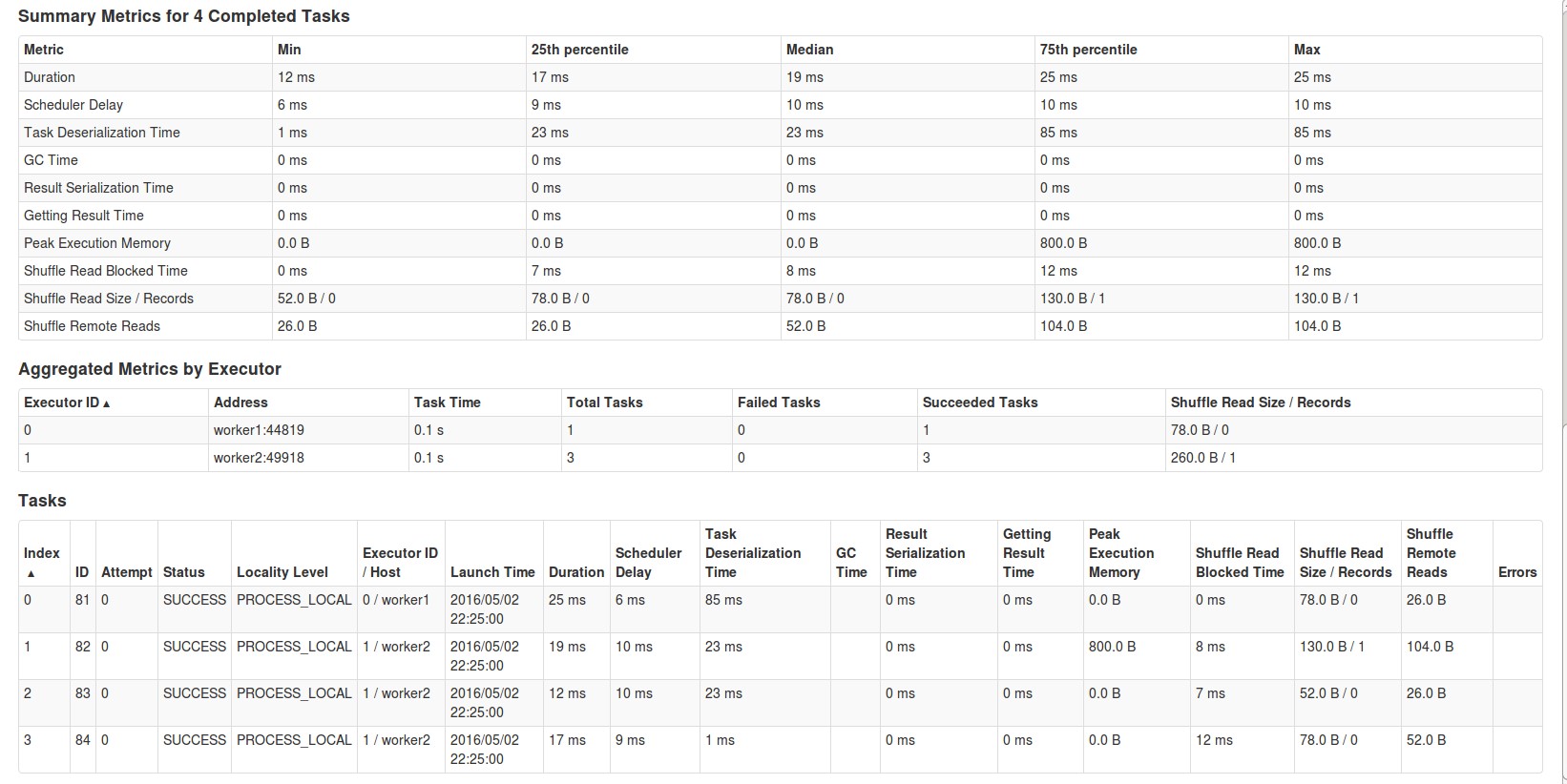
Task: Sort executors by Executor ID header
Action: [67, 402]
